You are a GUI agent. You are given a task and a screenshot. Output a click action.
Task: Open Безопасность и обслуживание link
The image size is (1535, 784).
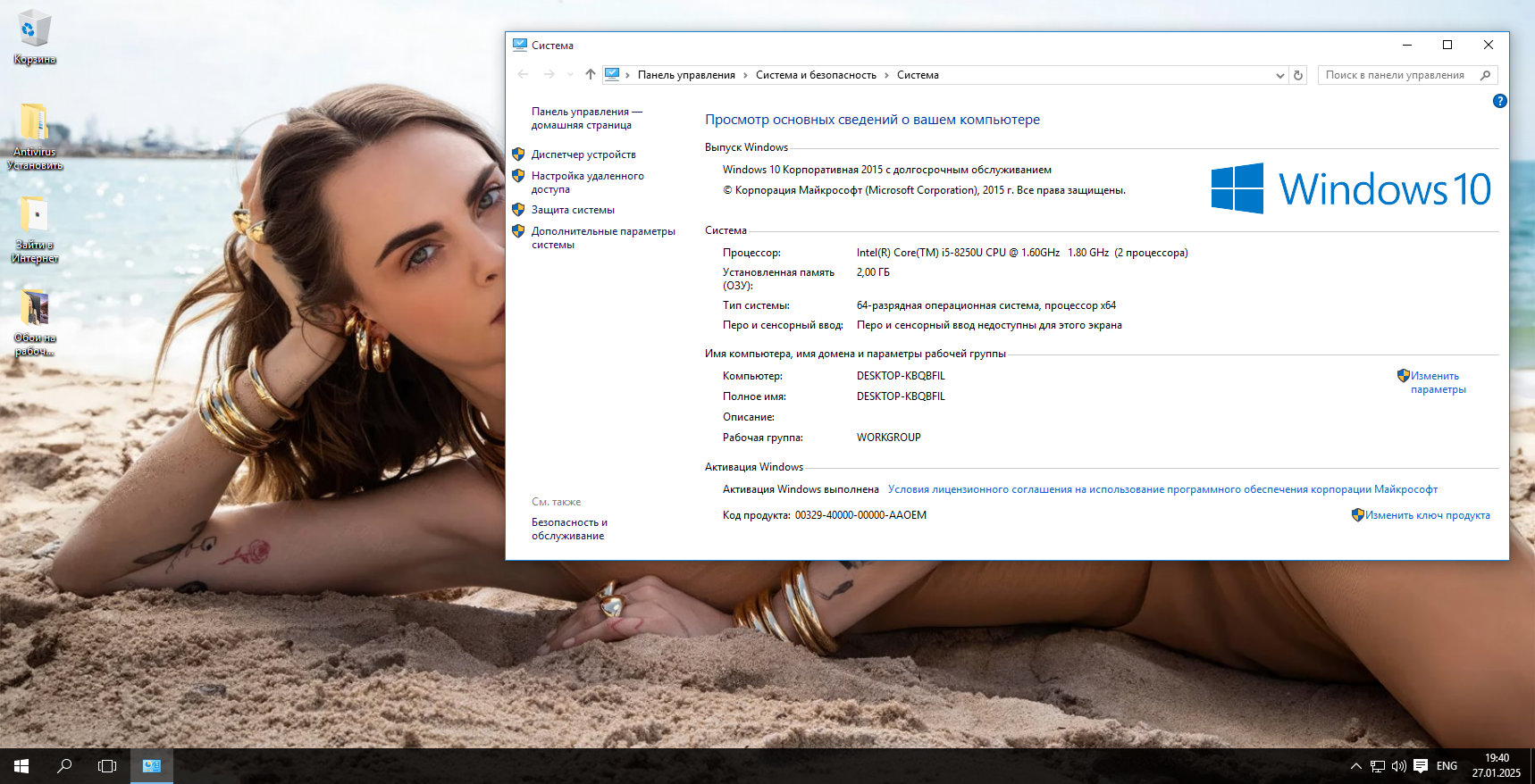click(x=569, y=529)
